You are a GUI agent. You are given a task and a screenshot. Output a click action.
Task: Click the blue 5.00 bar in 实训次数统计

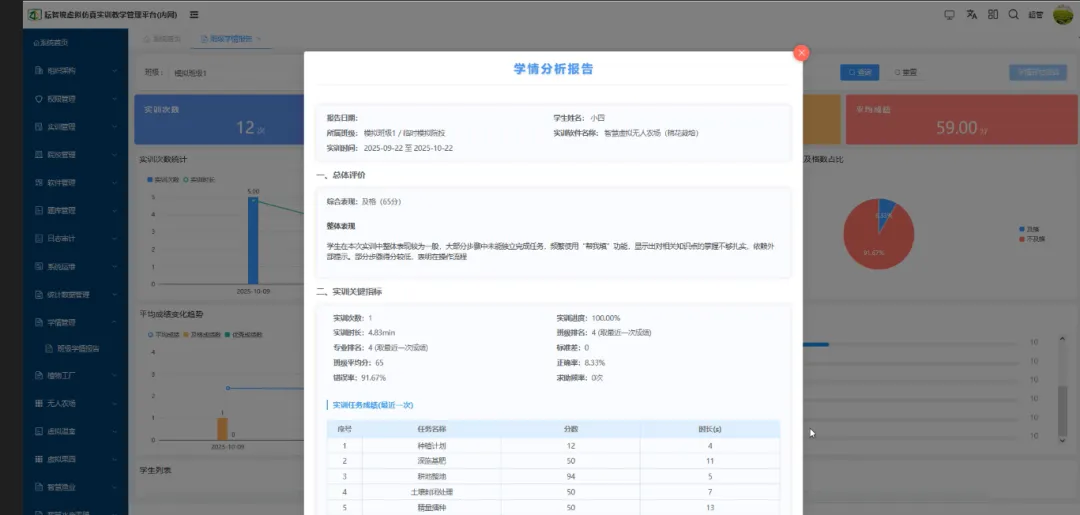point(253,240)
